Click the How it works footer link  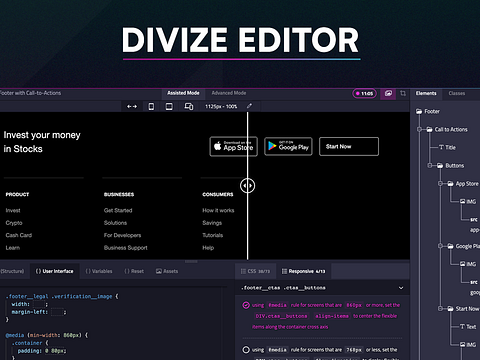[218, 210]
